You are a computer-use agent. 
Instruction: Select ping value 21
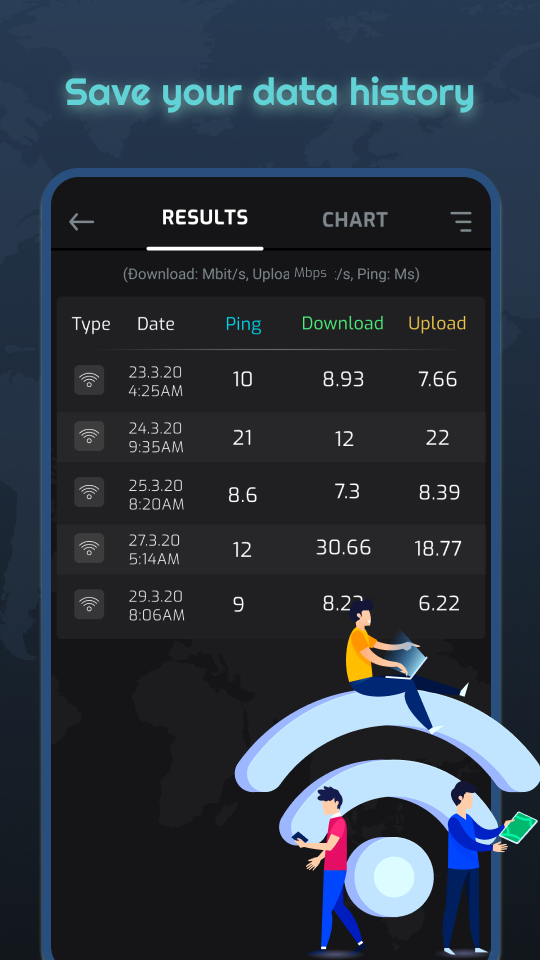(x=242, y=438)
